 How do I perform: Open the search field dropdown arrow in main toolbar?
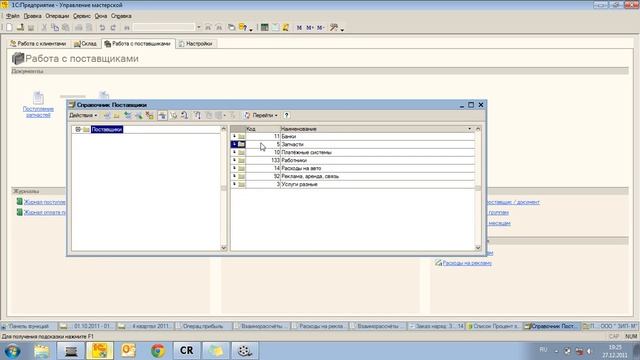click(x=199, y=27)
